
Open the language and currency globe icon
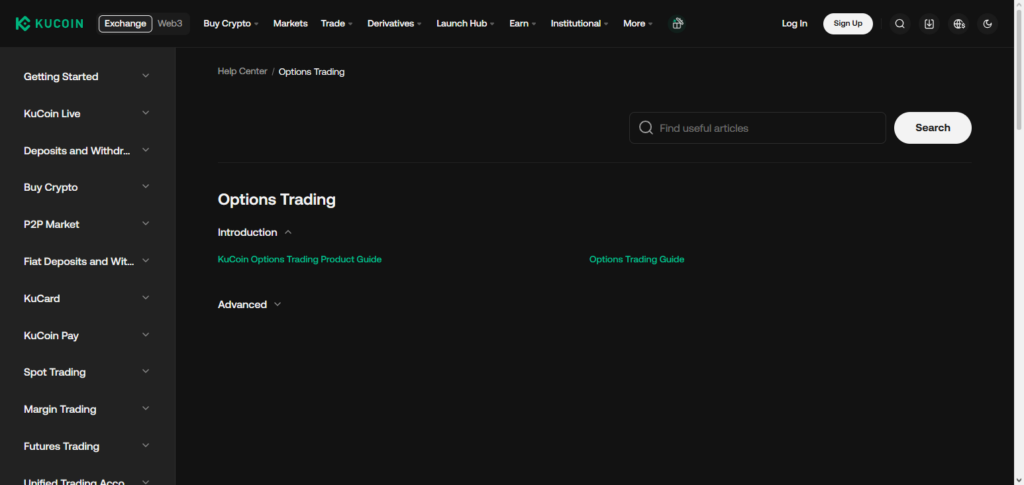click(959, 23)
